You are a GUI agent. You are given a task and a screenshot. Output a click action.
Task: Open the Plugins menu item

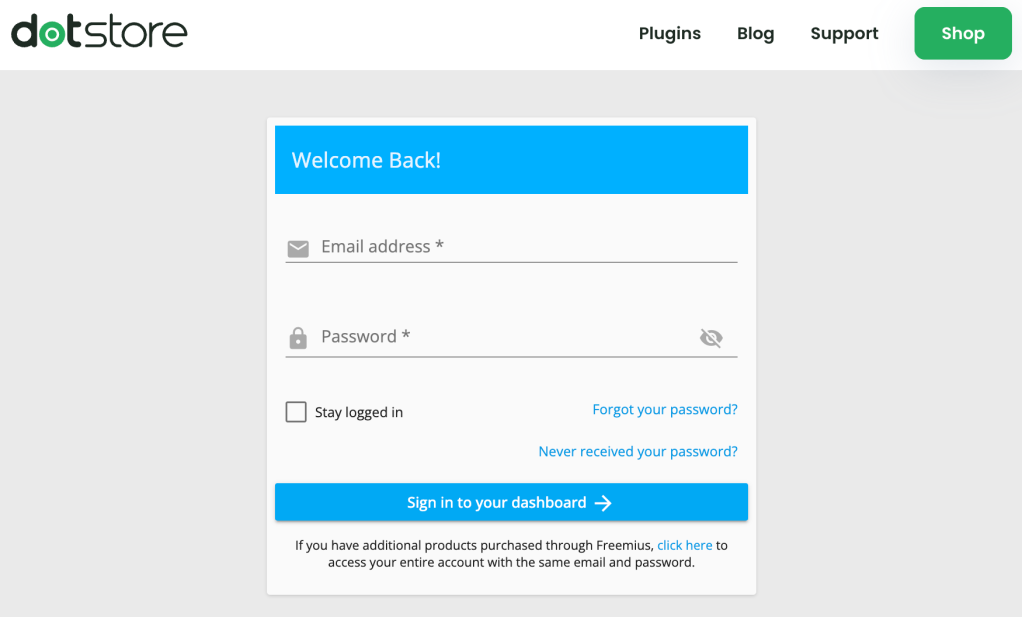(x=669, y=33)
